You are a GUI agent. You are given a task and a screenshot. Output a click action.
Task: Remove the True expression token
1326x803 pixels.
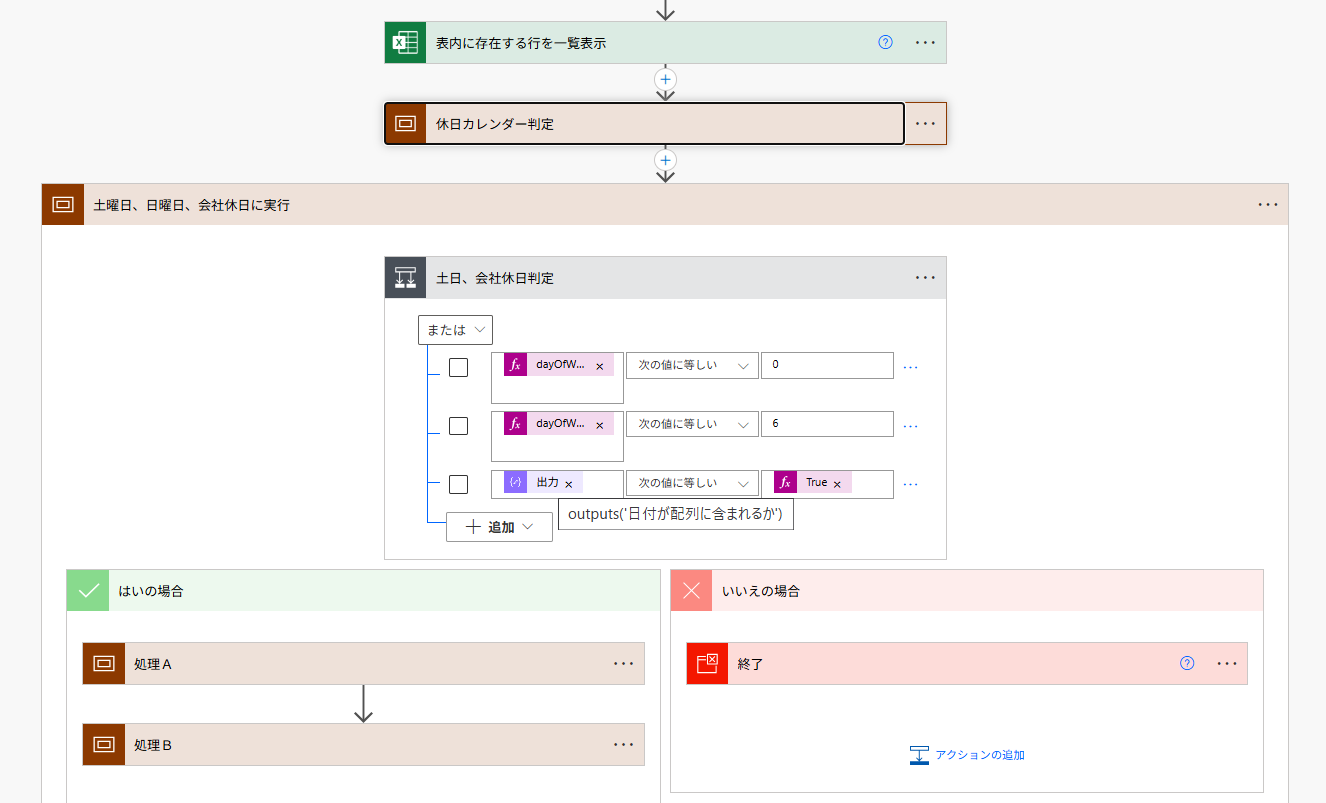click(x=837, y=484)
